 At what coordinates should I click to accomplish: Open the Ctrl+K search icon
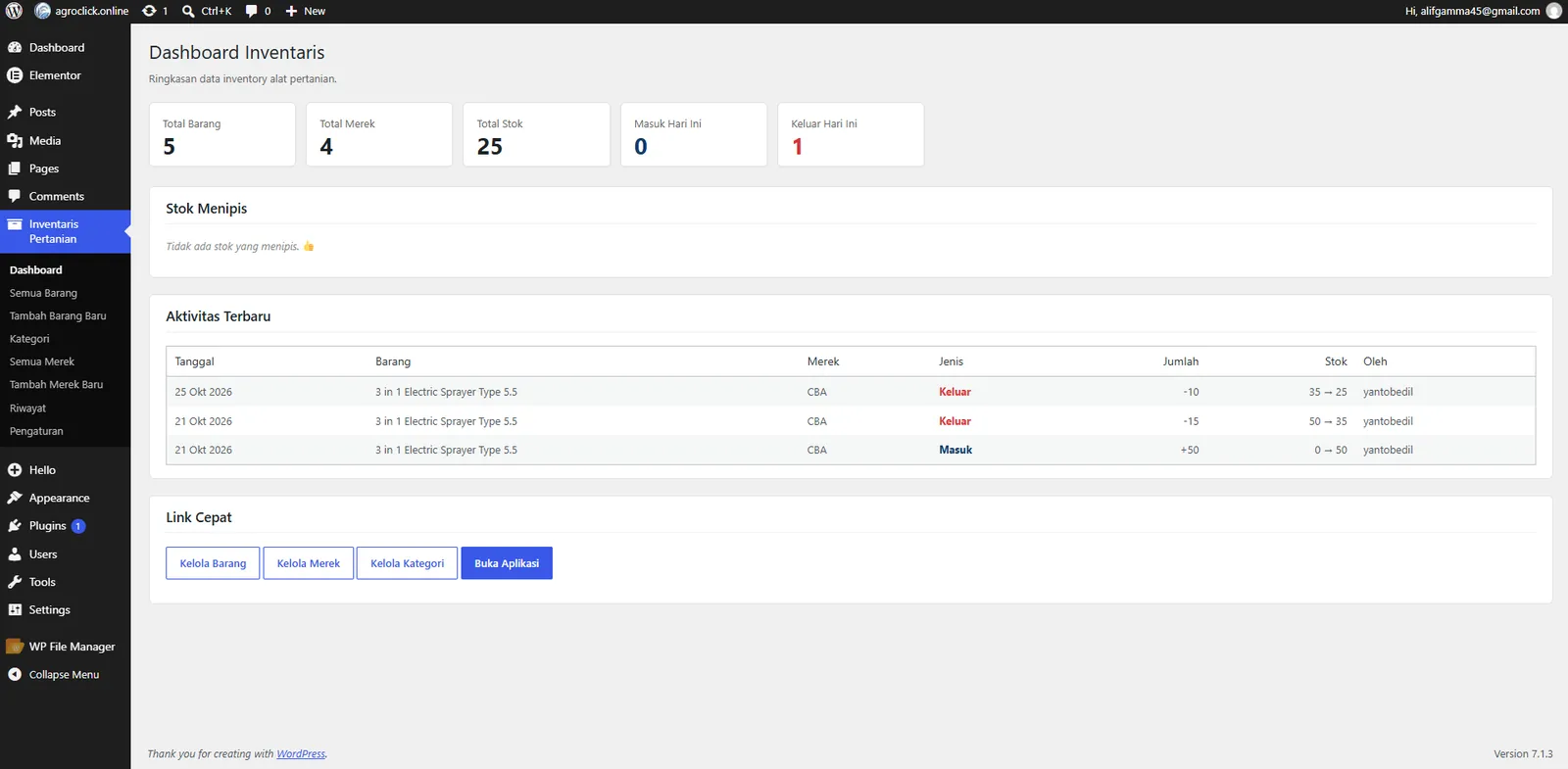[188, 11]
